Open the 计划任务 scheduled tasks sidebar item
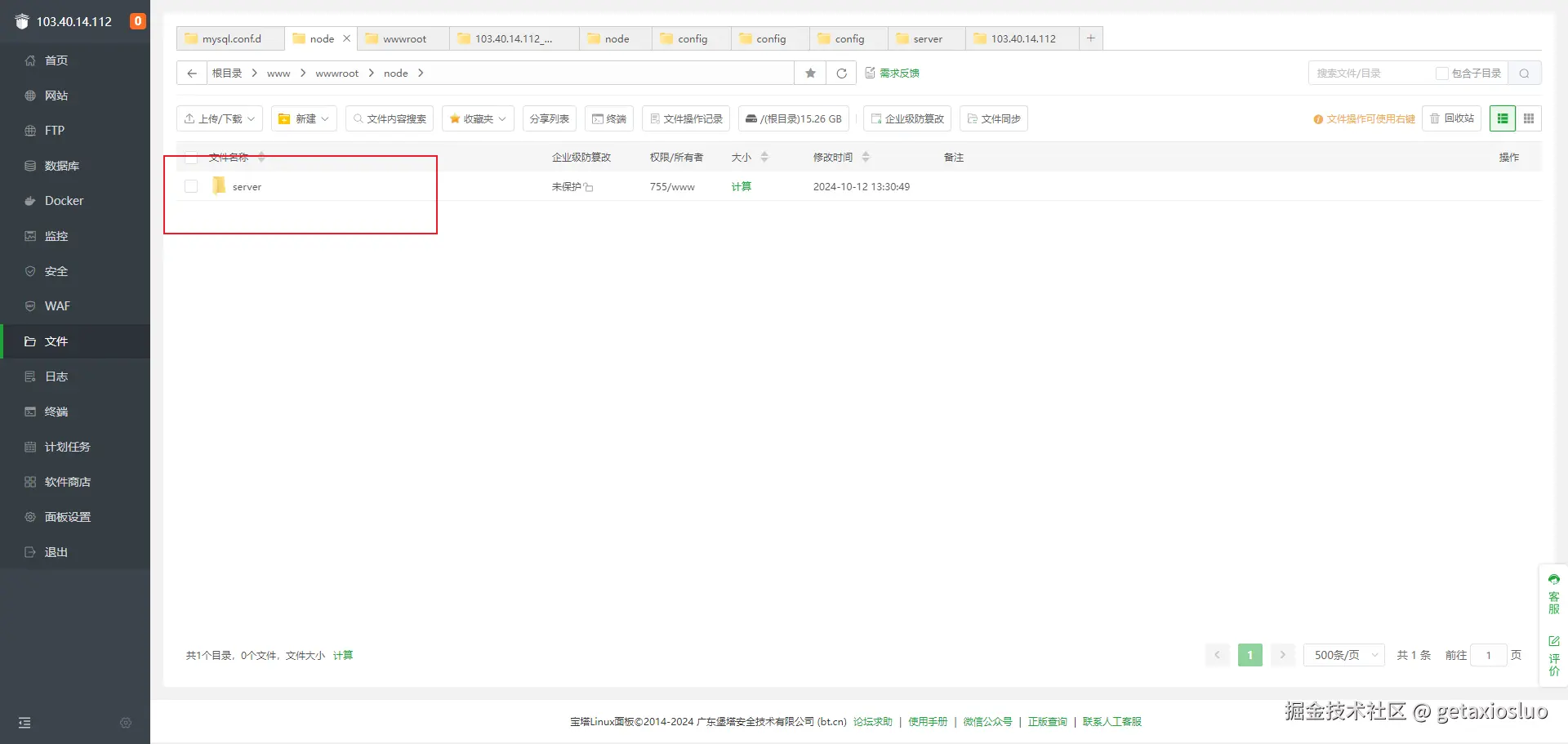Image resolution: width=1568 pixels, height=744 pixels. (75, 447)
